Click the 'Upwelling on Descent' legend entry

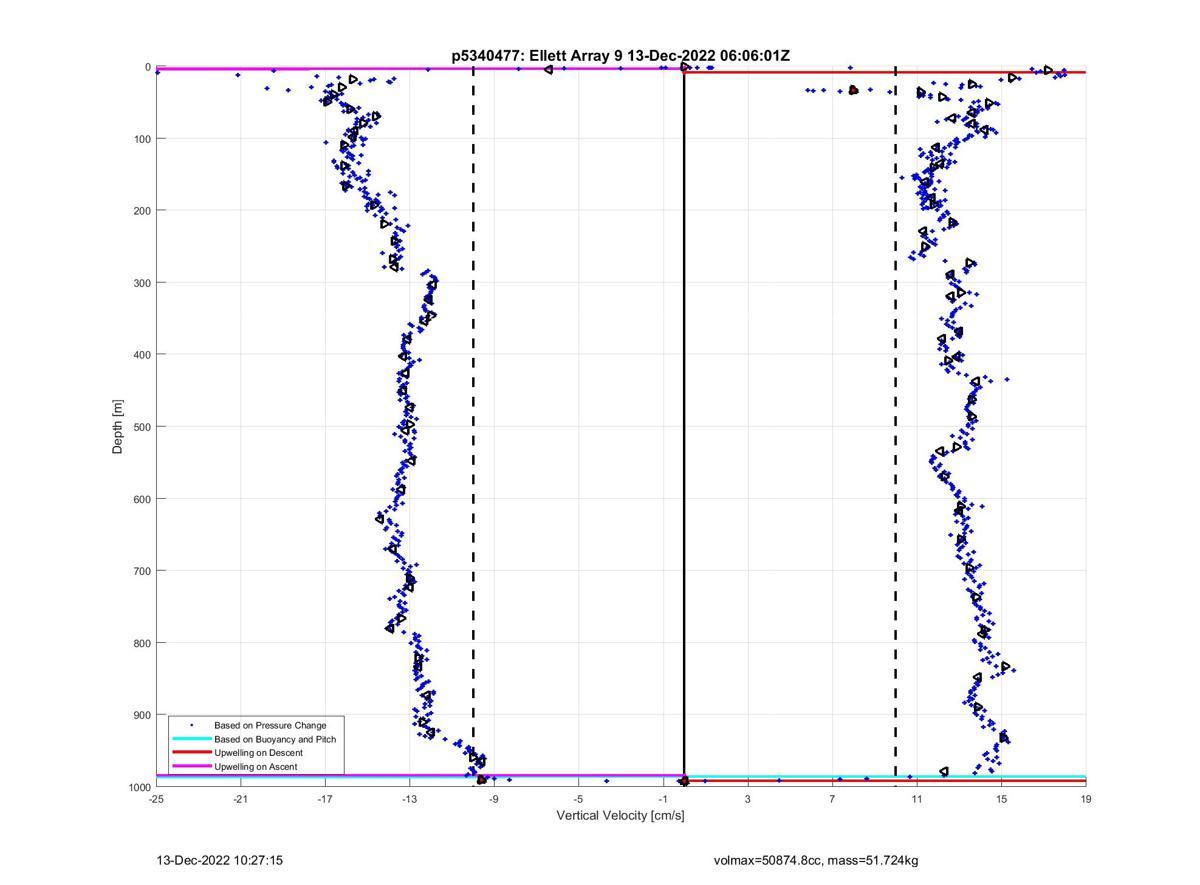(258, 753)
